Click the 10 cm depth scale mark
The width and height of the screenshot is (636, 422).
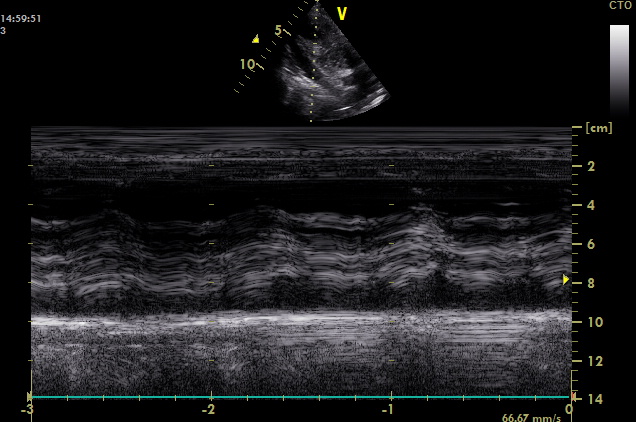(x=592, y=323)
